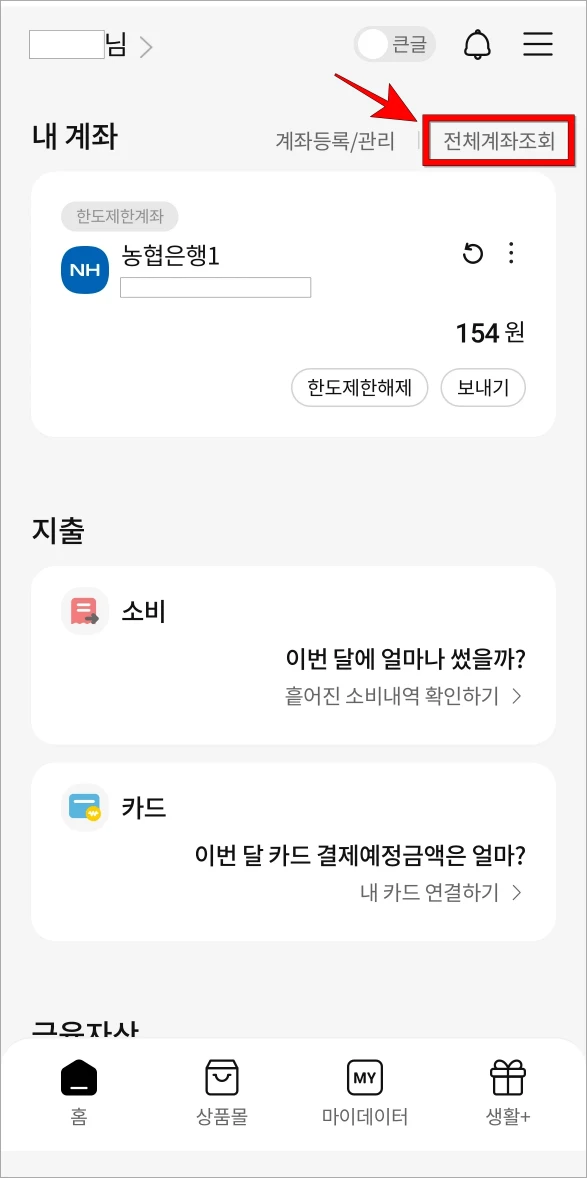Viewport: 587px width, 1178px height.
Task: Click the 소비 spending icon
Action: 85,611
